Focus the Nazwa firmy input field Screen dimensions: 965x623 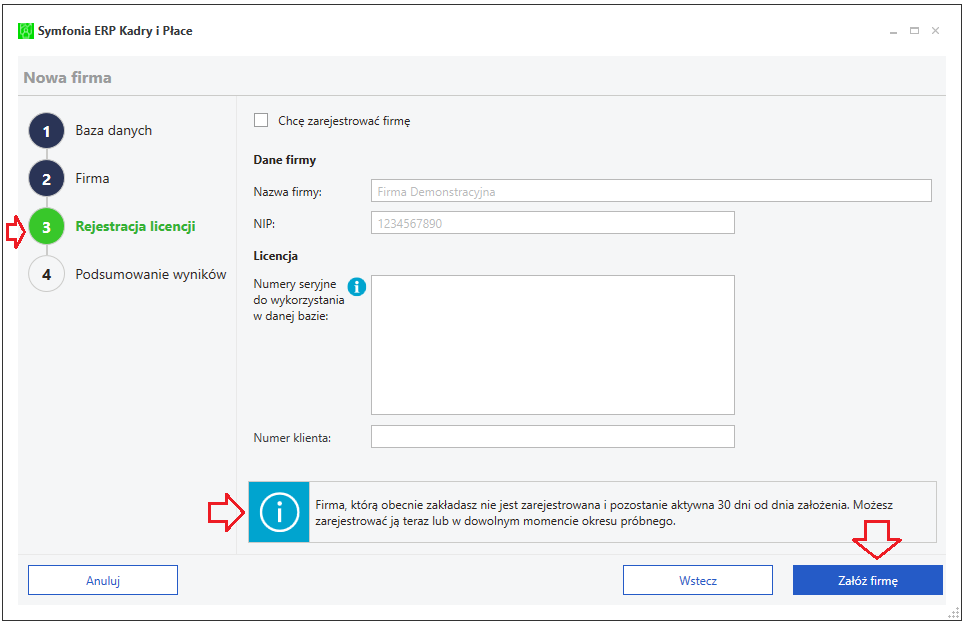(x=651, y=191)
